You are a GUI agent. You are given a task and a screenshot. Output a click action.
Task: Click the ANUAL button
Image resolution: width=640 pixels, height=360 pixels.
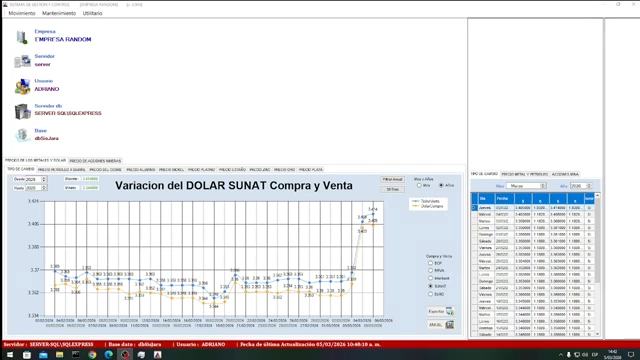pos(440,325)
